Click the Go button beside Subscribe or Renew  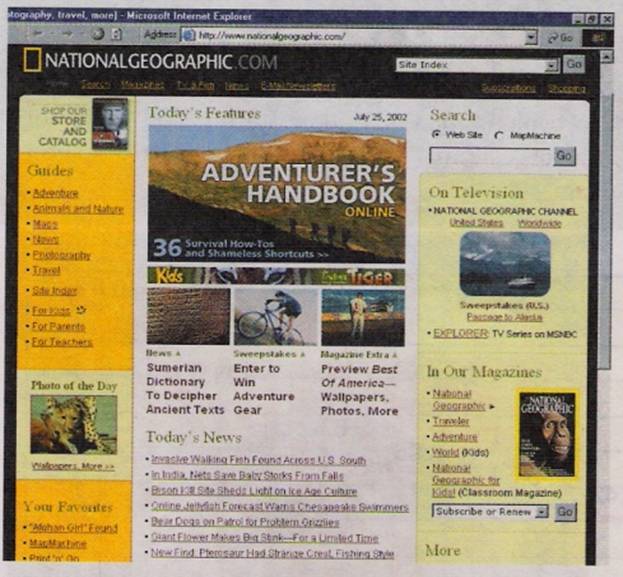[566, 512]
